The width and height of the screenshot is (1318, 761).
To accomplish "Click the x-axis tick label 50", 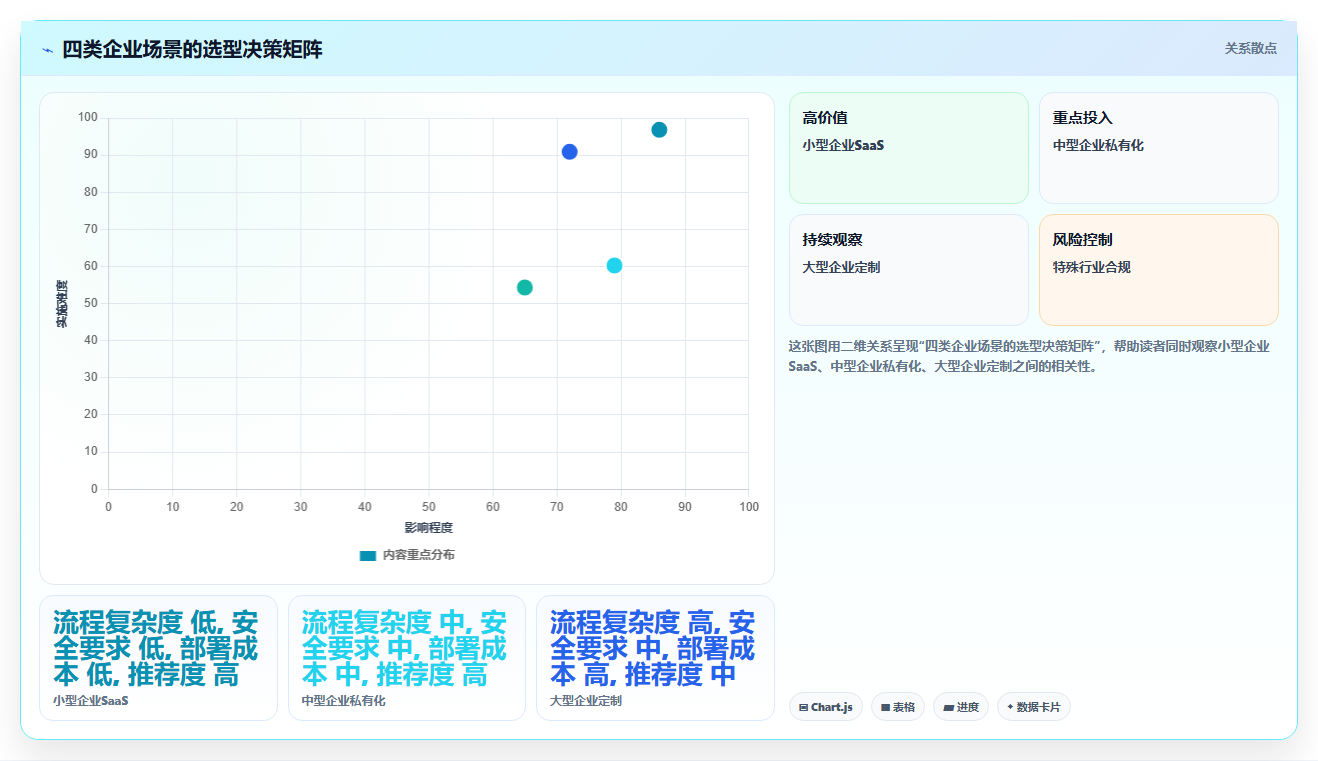I will pyautogui.click(x=429, y=507).
